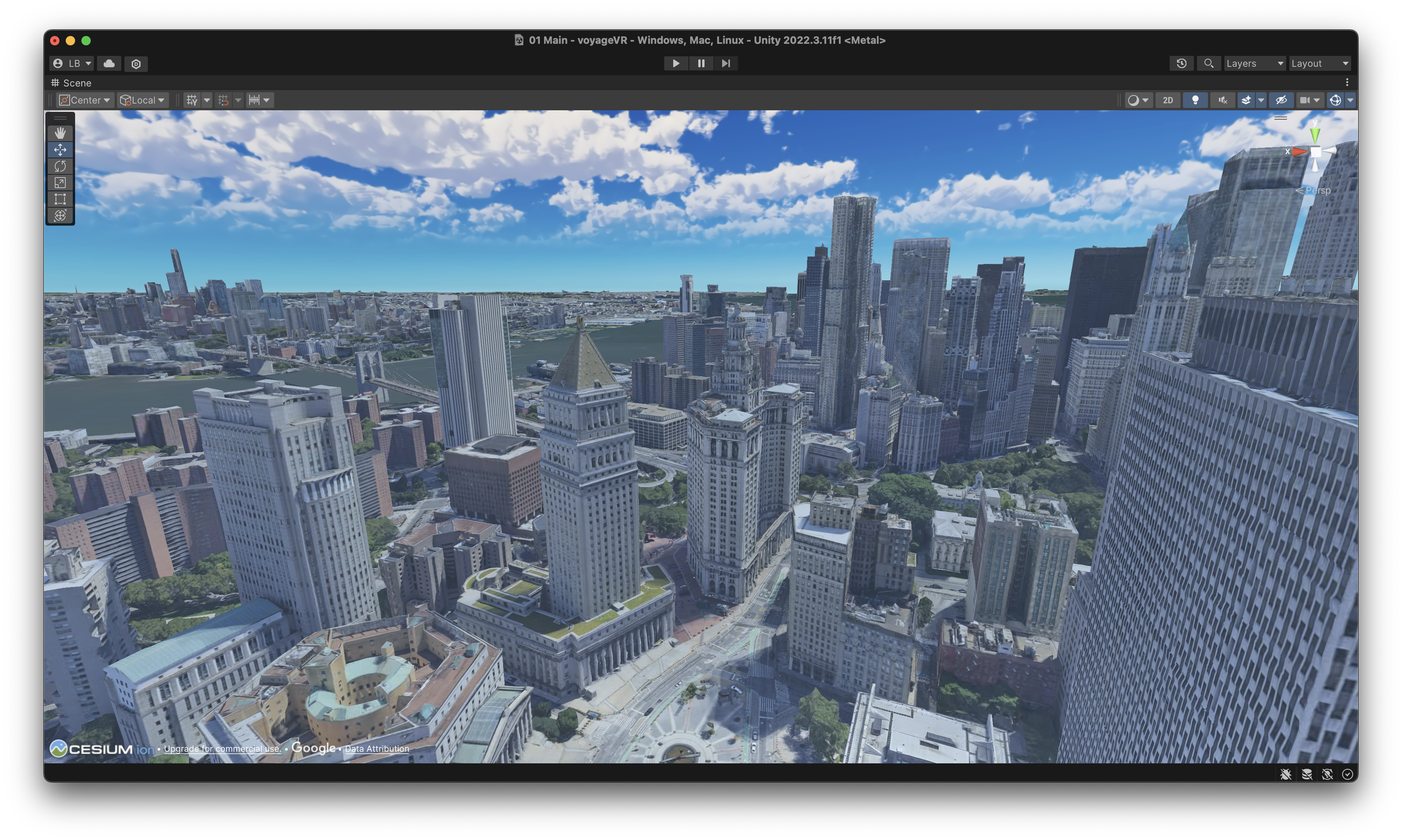This screenshot has width=1402, height=840.
Task: Open the Undo History button
Action: point(1182,63)
